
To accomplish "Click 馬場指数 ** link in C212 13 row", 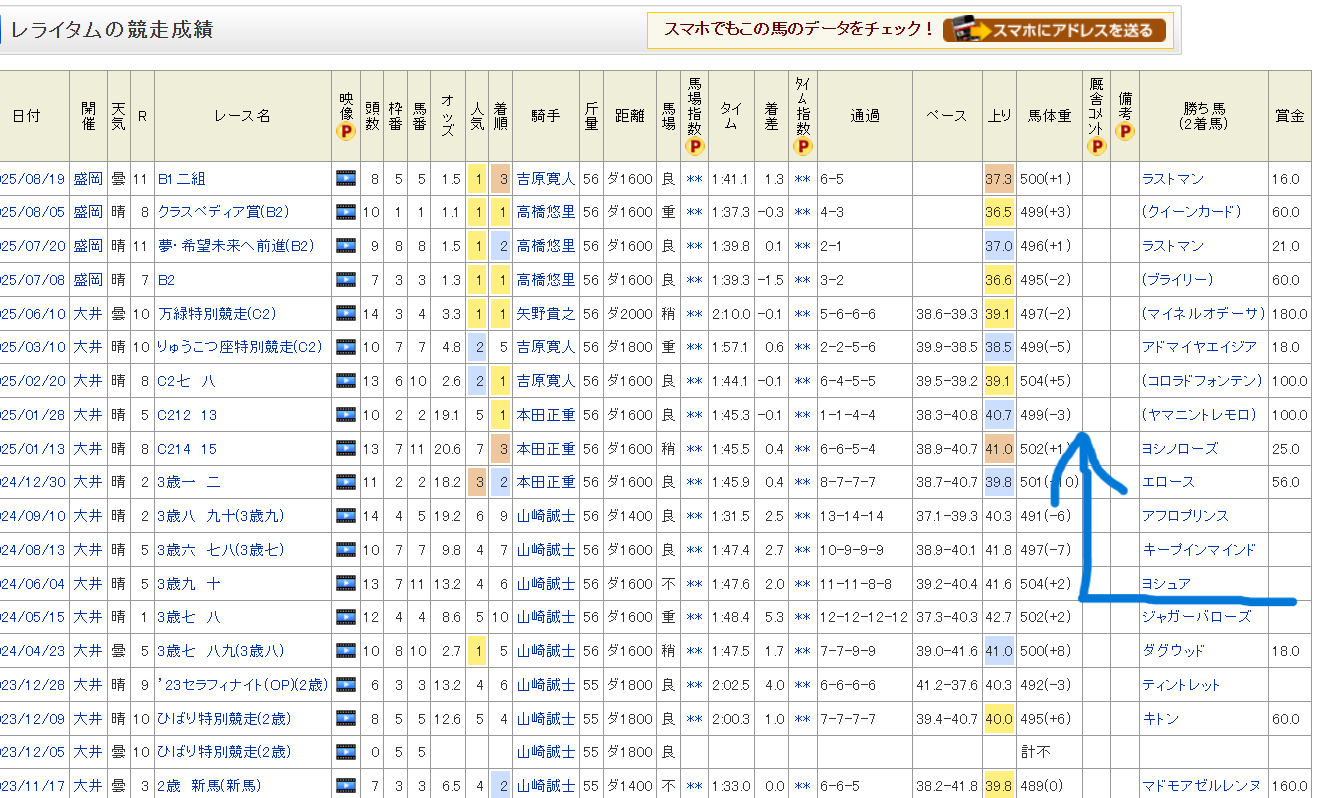I will 695,415.
